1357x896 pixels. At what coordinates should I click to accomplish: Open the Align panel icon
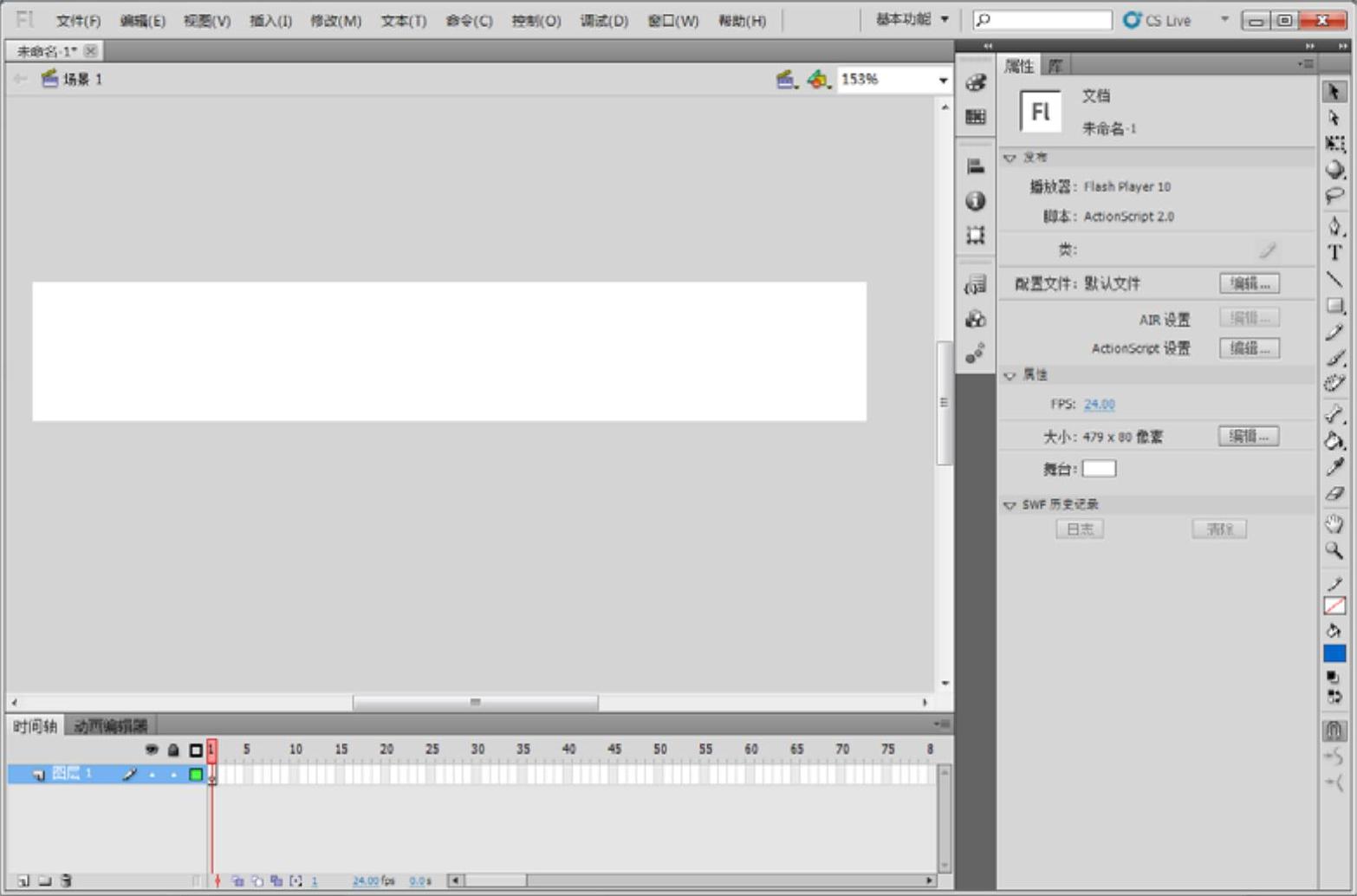click(976, 166)
